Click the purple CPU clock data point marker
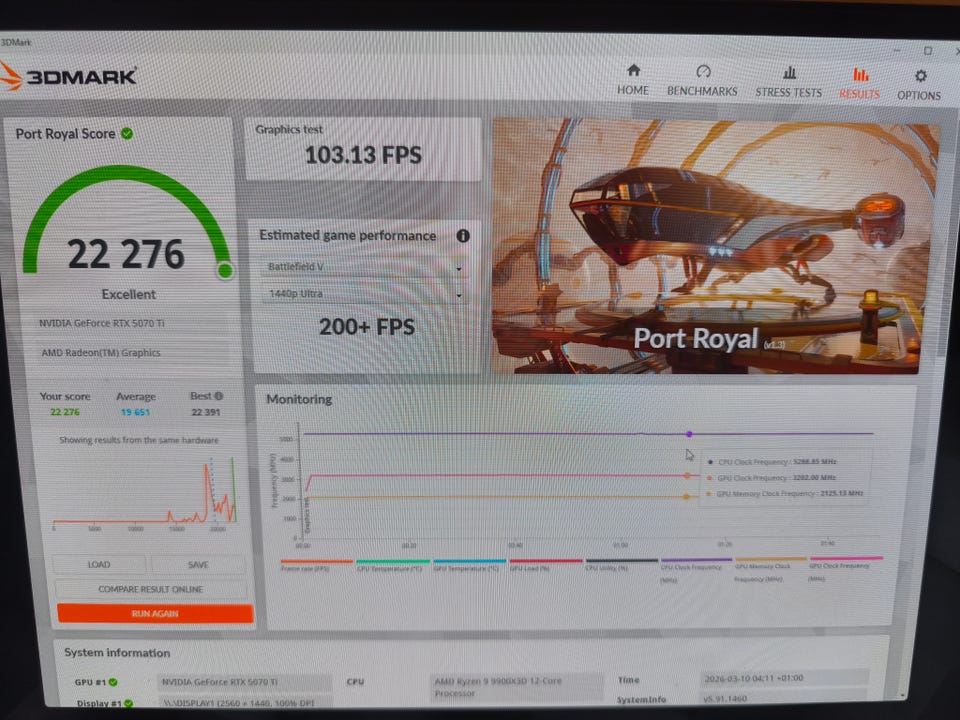Image resolution: width=960 pixels, height=720 pixels. coord(689,434)
